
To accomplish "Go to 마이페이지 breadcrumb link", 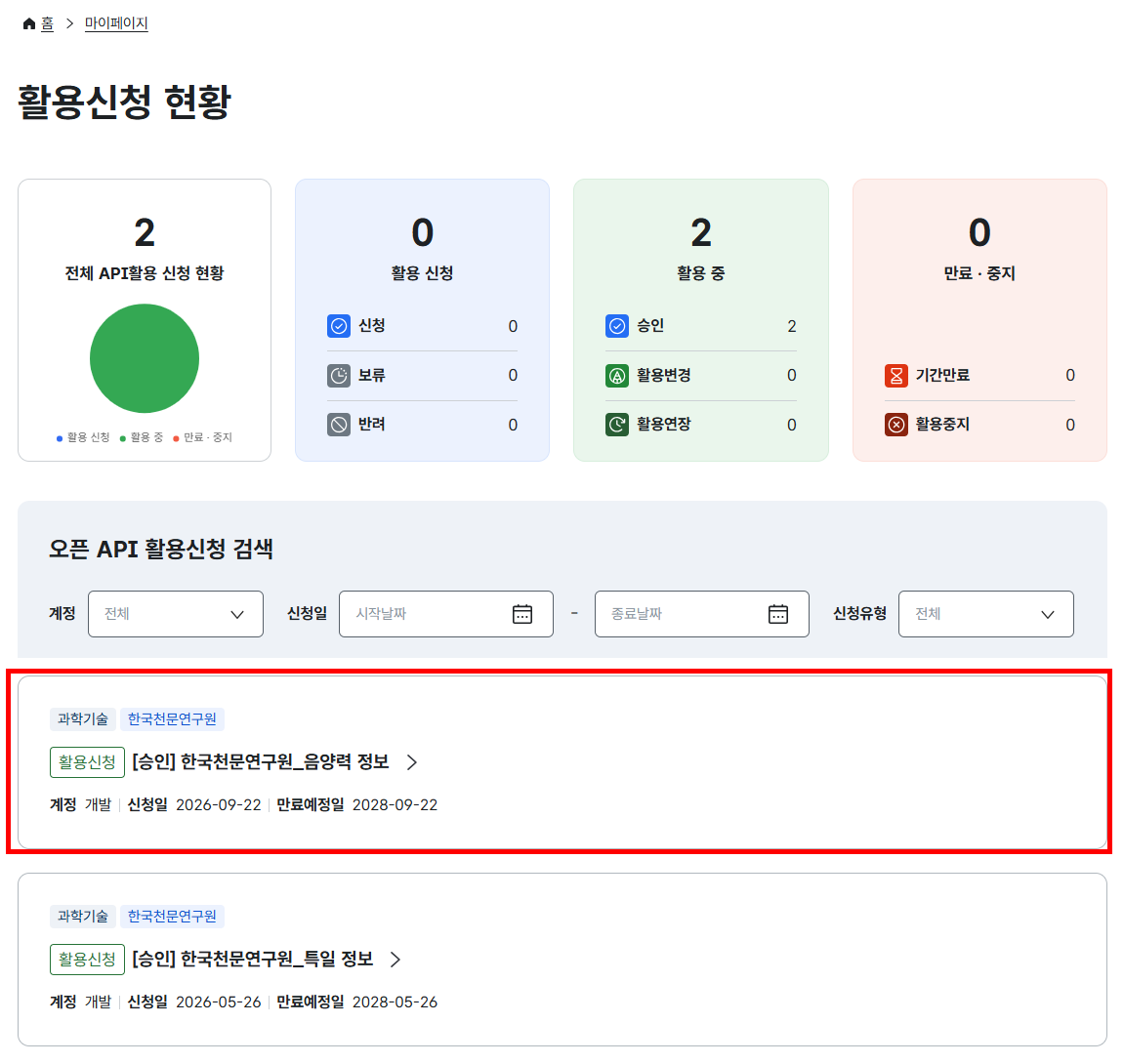I will [x=116, y=23].
